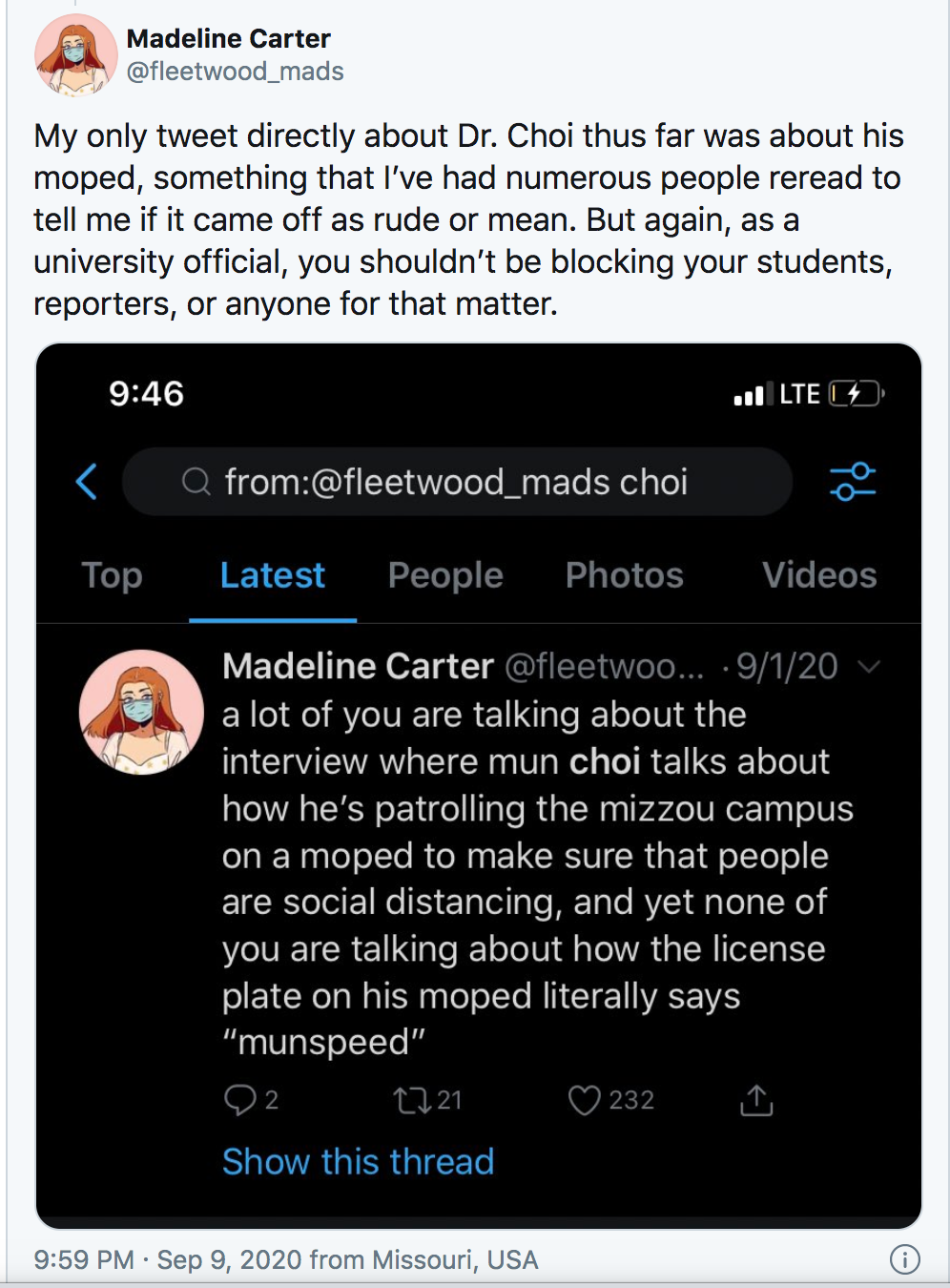Click the reply bubble icon

click(239, 1100)
